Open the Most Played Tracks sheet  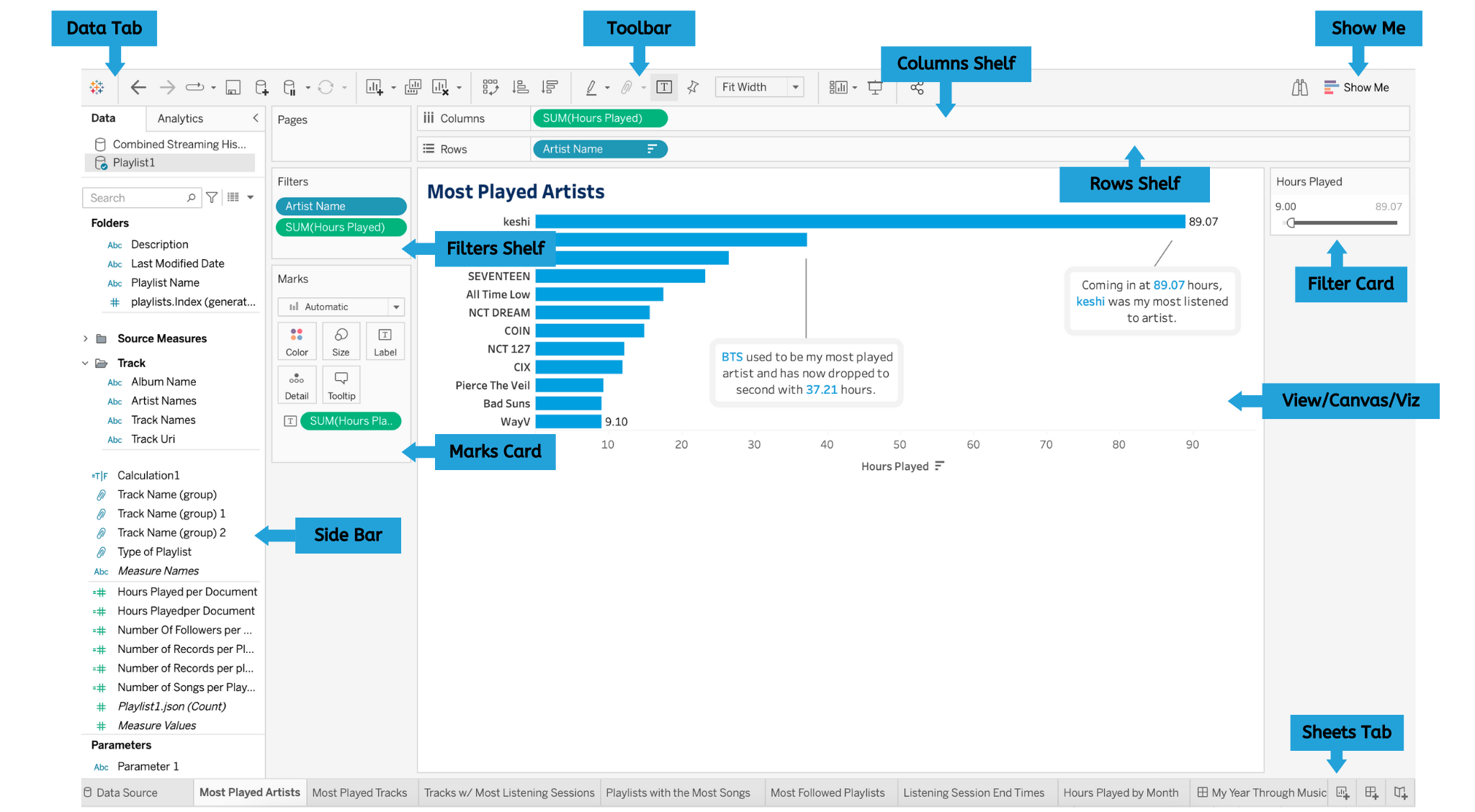coord(361,792)
